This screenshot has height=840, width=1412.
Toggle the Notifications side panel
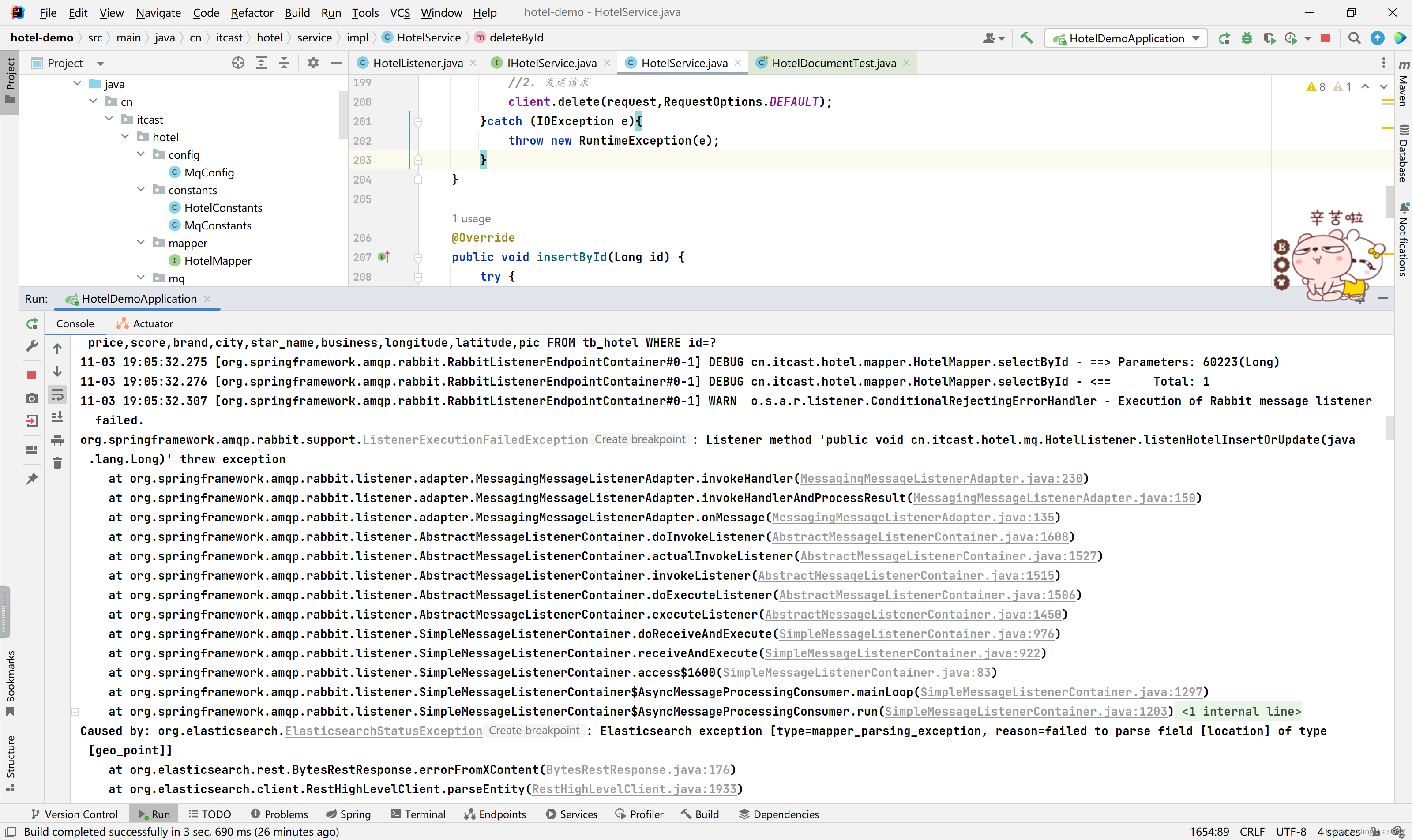click(x=1403, y=240)
